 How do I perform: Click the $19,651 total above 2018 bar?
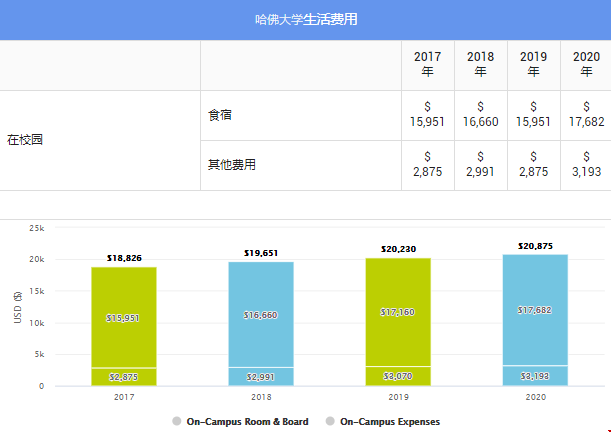pyautogui.click(x=261, y=253)
